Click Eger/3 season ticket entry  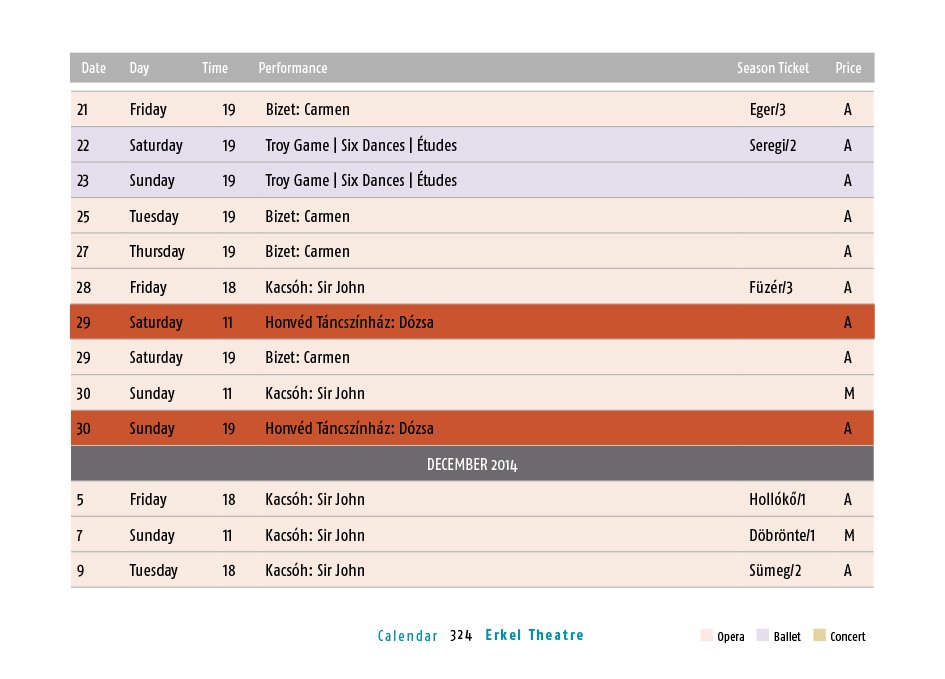tap(767, 110)
